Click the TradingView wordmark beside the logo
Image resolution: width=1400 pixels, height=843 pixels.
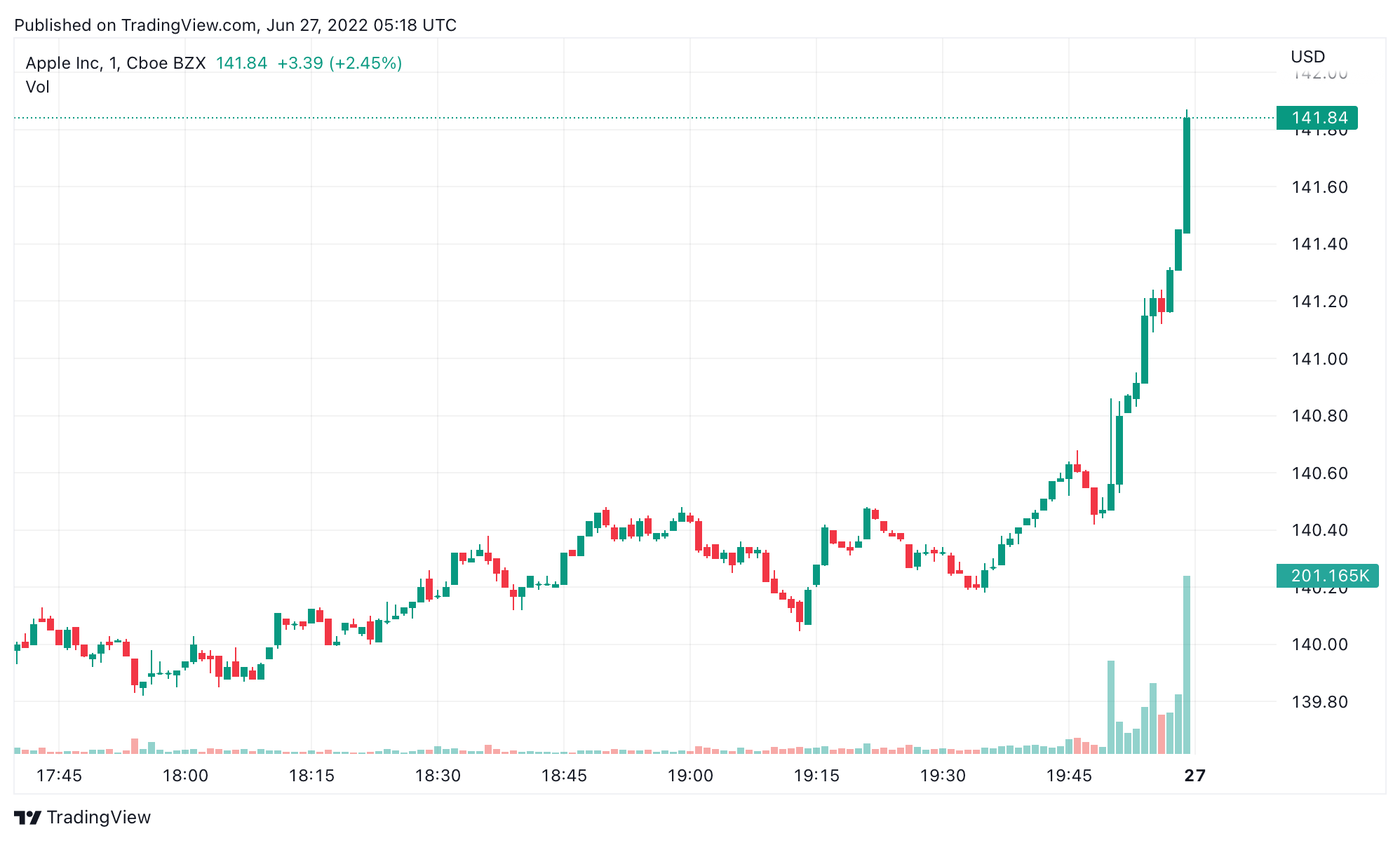tap(99, 818)
